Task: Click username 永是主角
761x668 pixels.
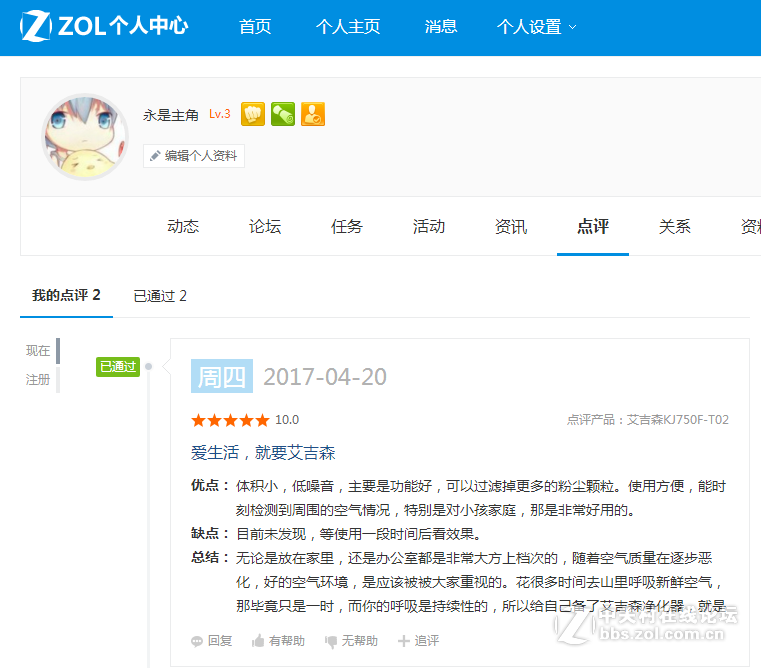Action: click(171, 115)
